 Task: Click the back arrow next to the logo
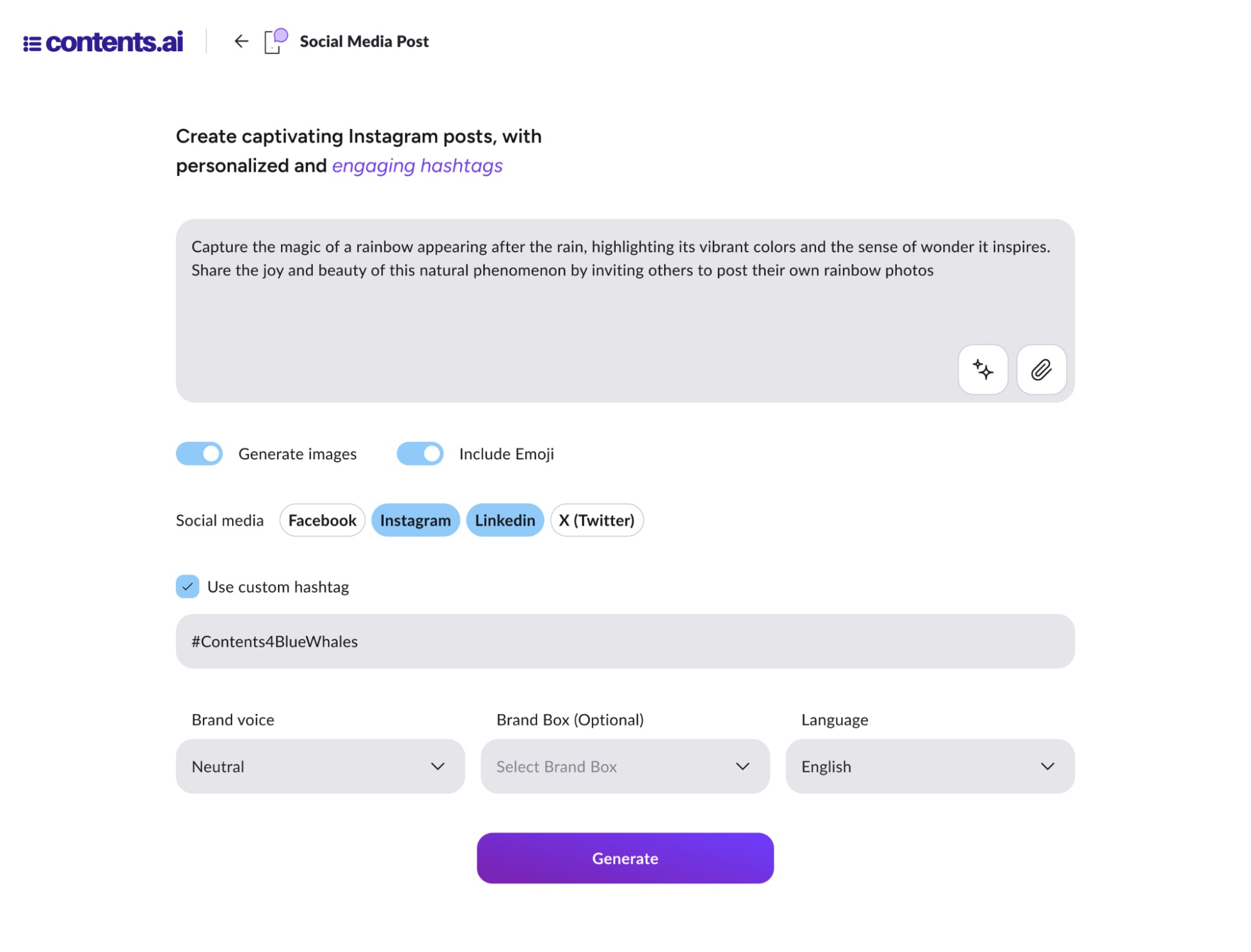tap(241, 41)
